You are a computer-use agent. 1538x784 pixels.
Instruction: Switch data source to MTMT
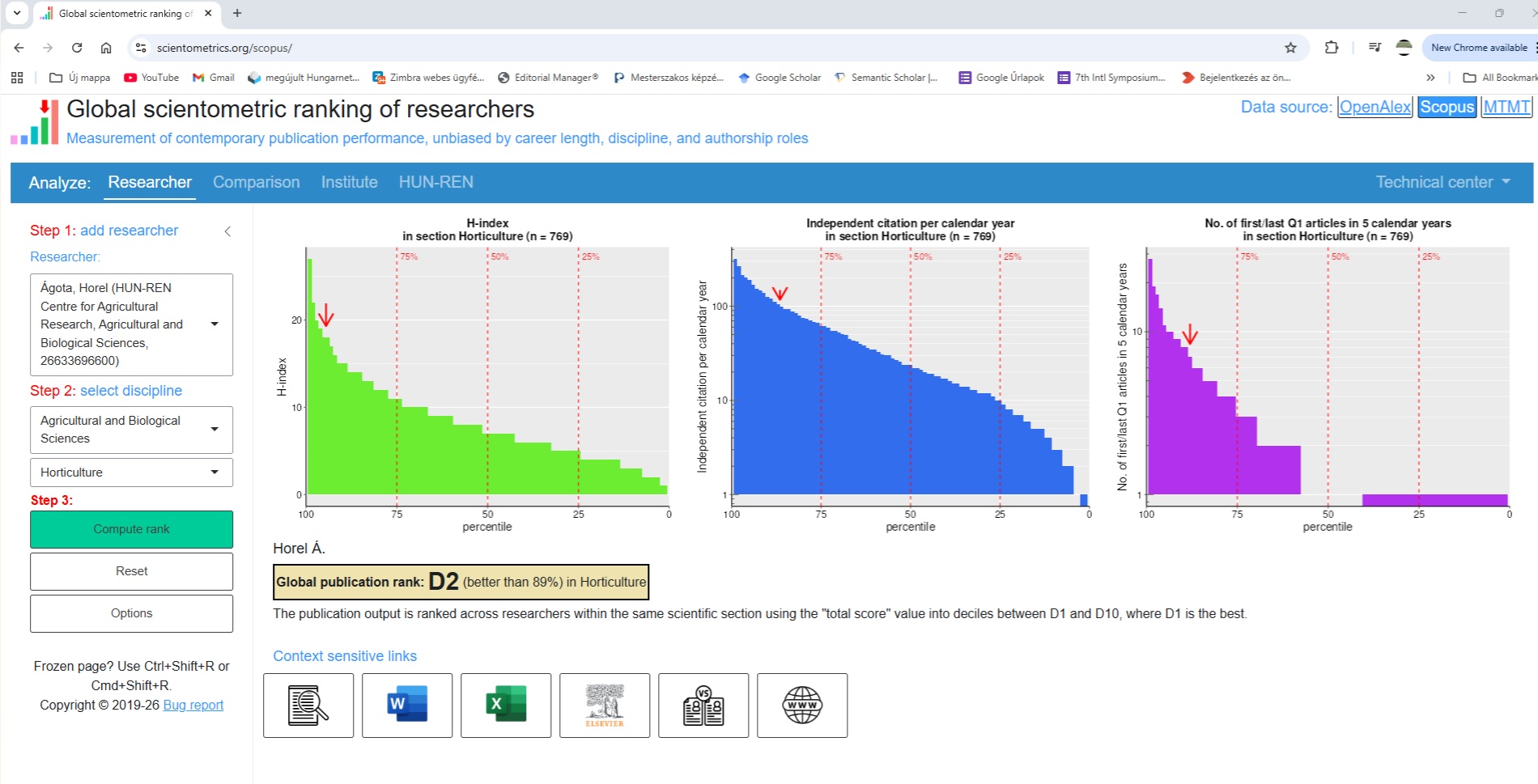point(1506,107)
